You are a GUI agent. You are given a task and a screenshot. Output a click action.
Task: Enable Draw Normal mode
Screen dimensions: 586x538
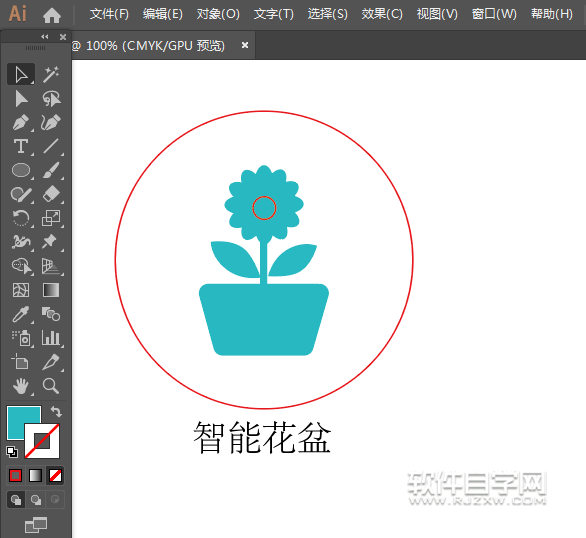tap(16, 500)
